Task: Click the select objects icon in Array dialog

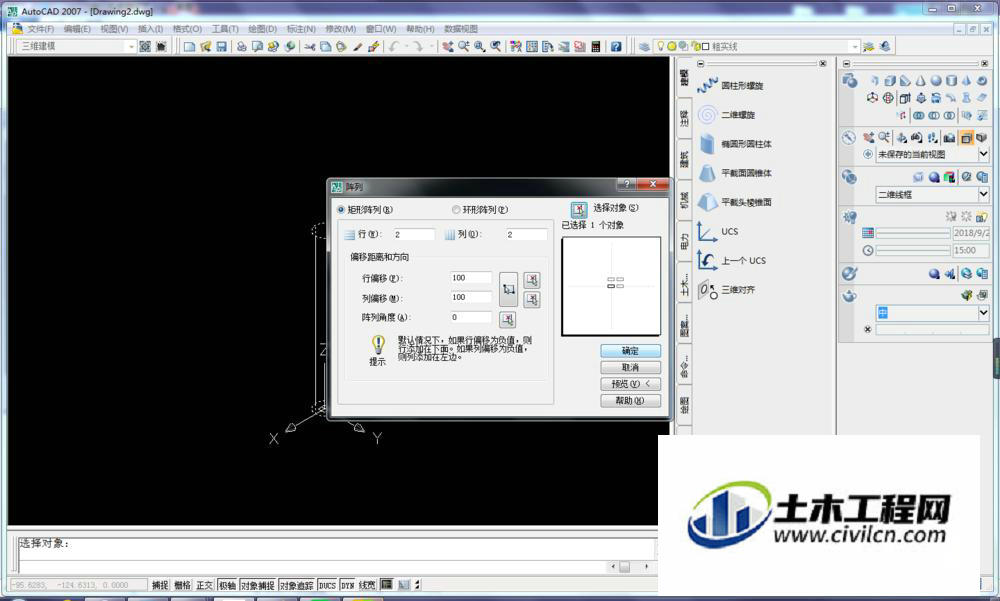Action: pyautogui.click(x=578, y=209)
